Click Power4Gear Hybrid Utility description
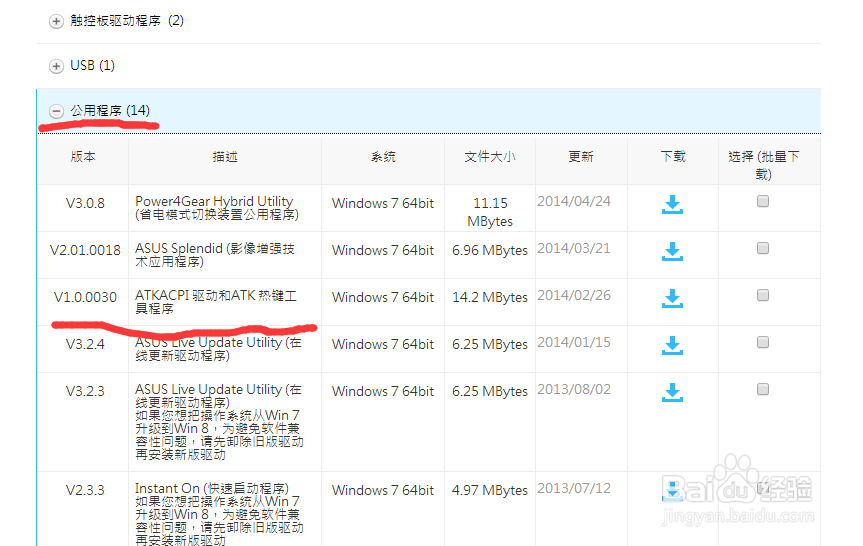This screenshot has width=863, height=546. pos(217,208)
